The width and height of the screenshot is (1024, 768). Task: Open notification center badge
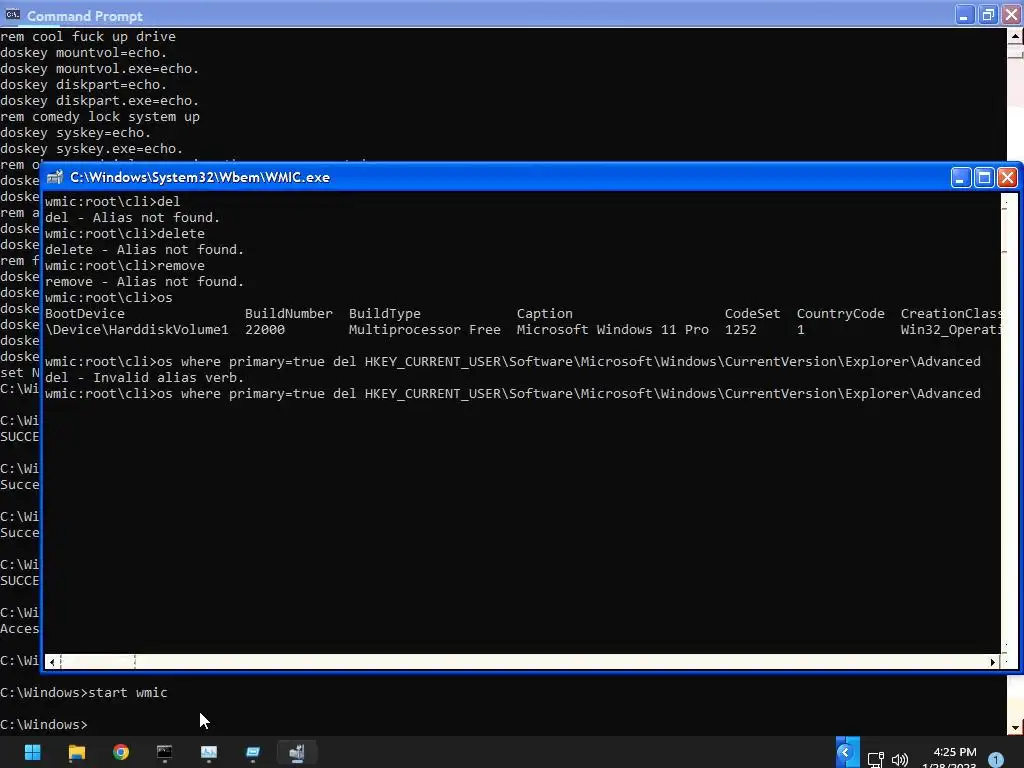click(995, 760)
